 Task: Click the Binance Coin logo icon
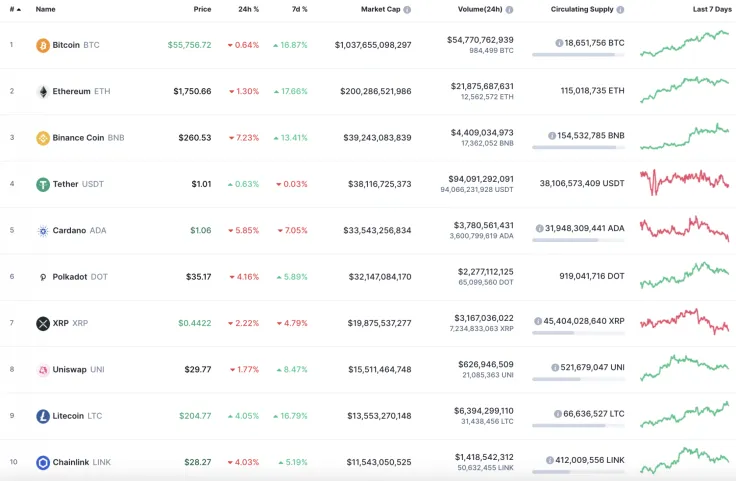tap(43, 138)
